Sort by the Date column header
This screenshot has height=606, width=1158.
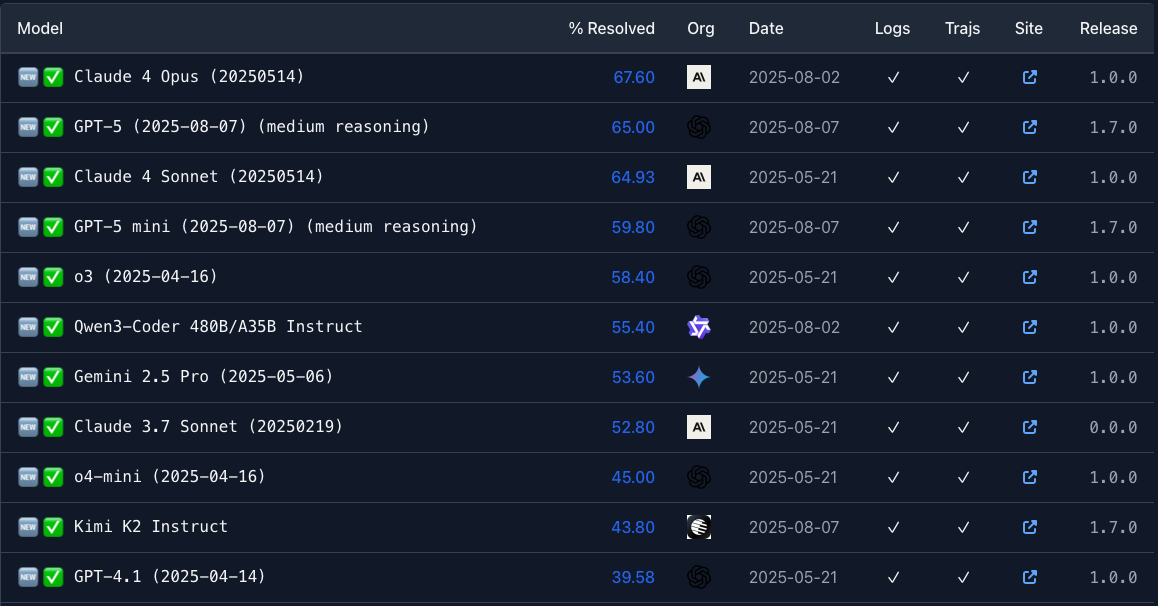766,28
